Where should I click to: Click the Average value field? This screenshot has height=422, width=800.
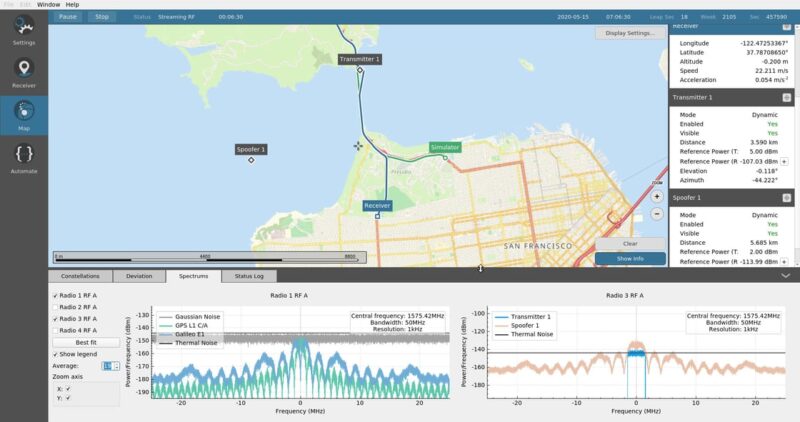[108, 366]
